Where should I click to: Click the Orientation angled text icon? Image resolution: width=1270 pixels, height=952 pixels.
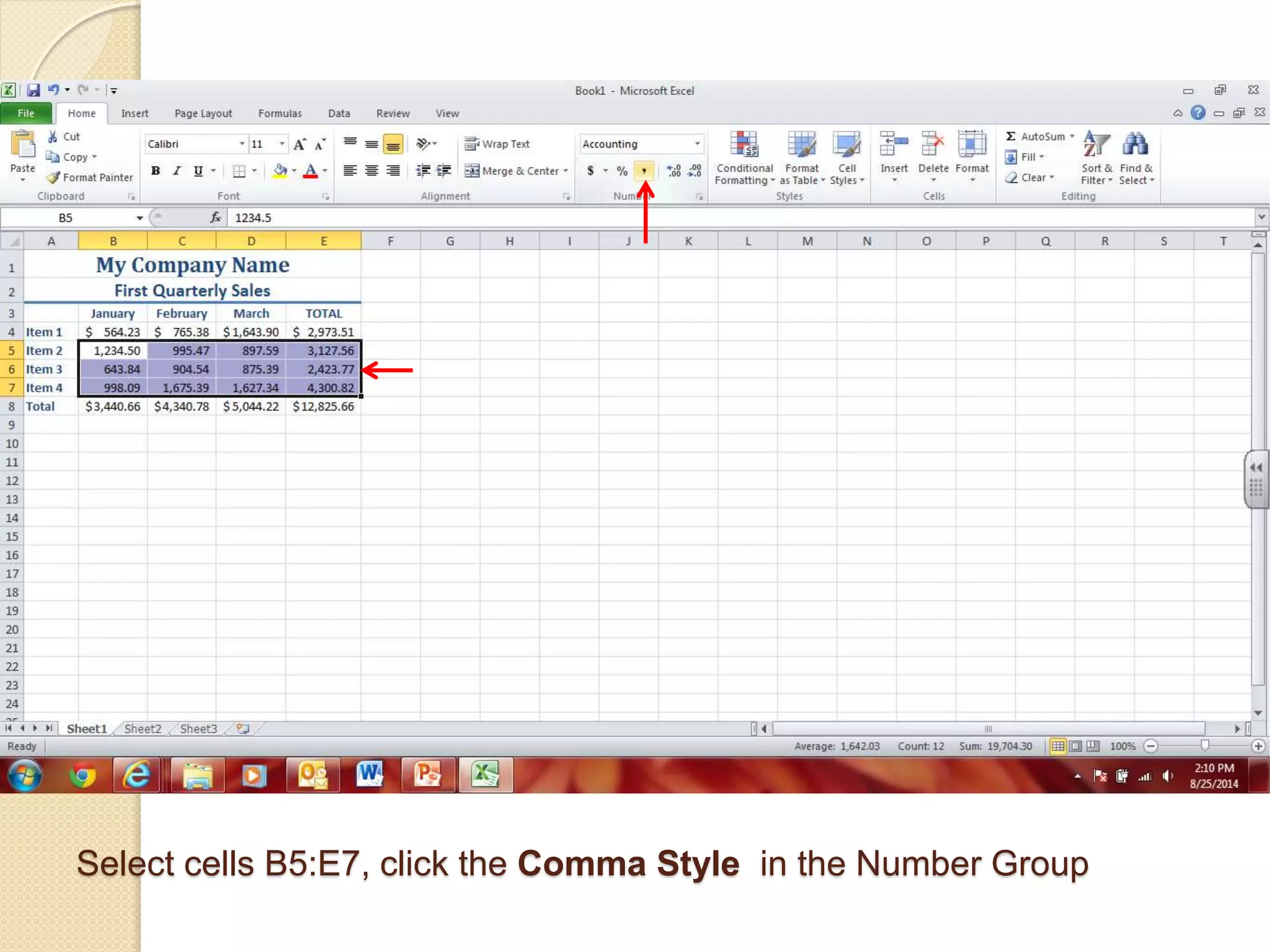pyautogui.click(x=423, y=144)
